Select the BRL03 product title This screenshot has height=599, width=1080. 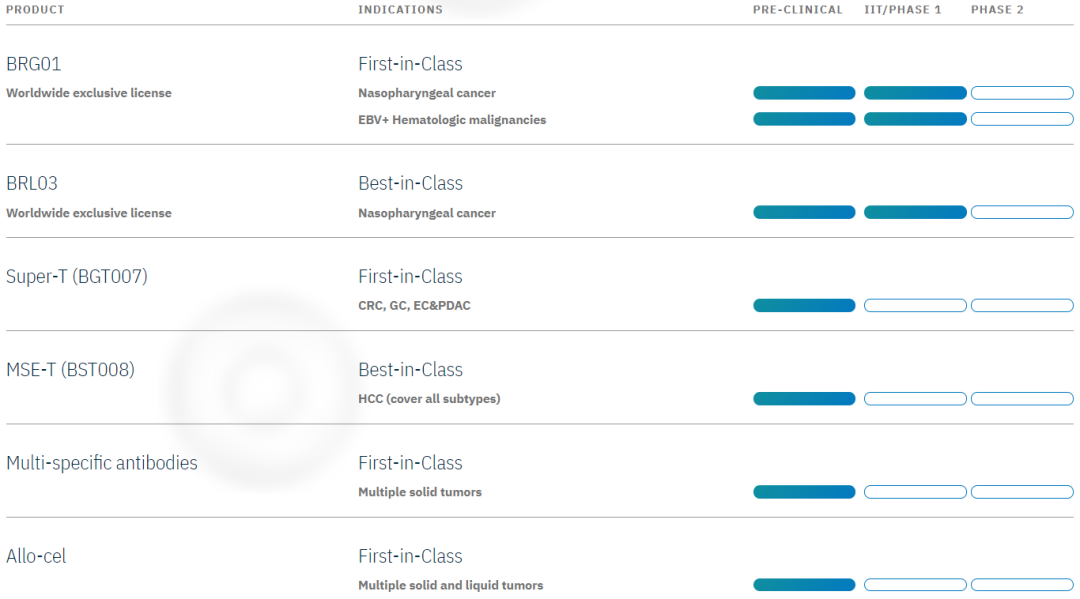[32, 184]
